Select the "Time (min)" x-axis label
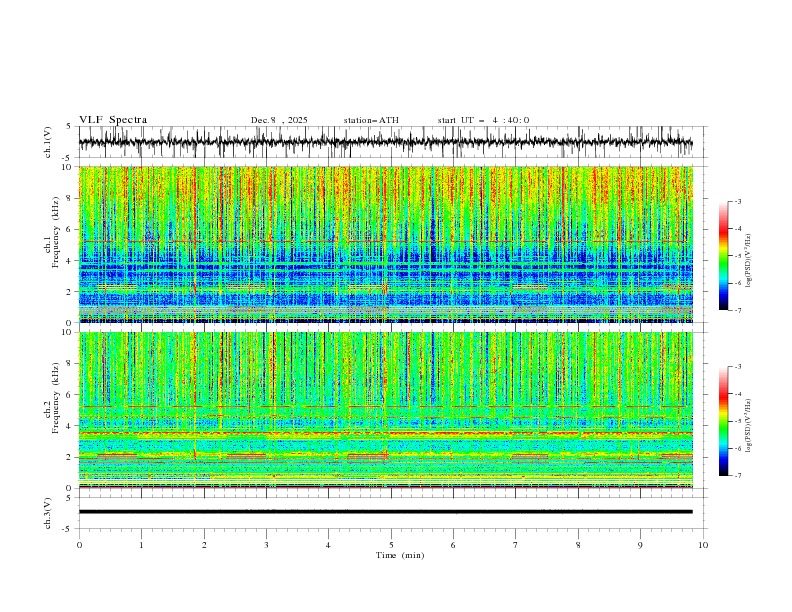792x612 pixels. point(400,555)
